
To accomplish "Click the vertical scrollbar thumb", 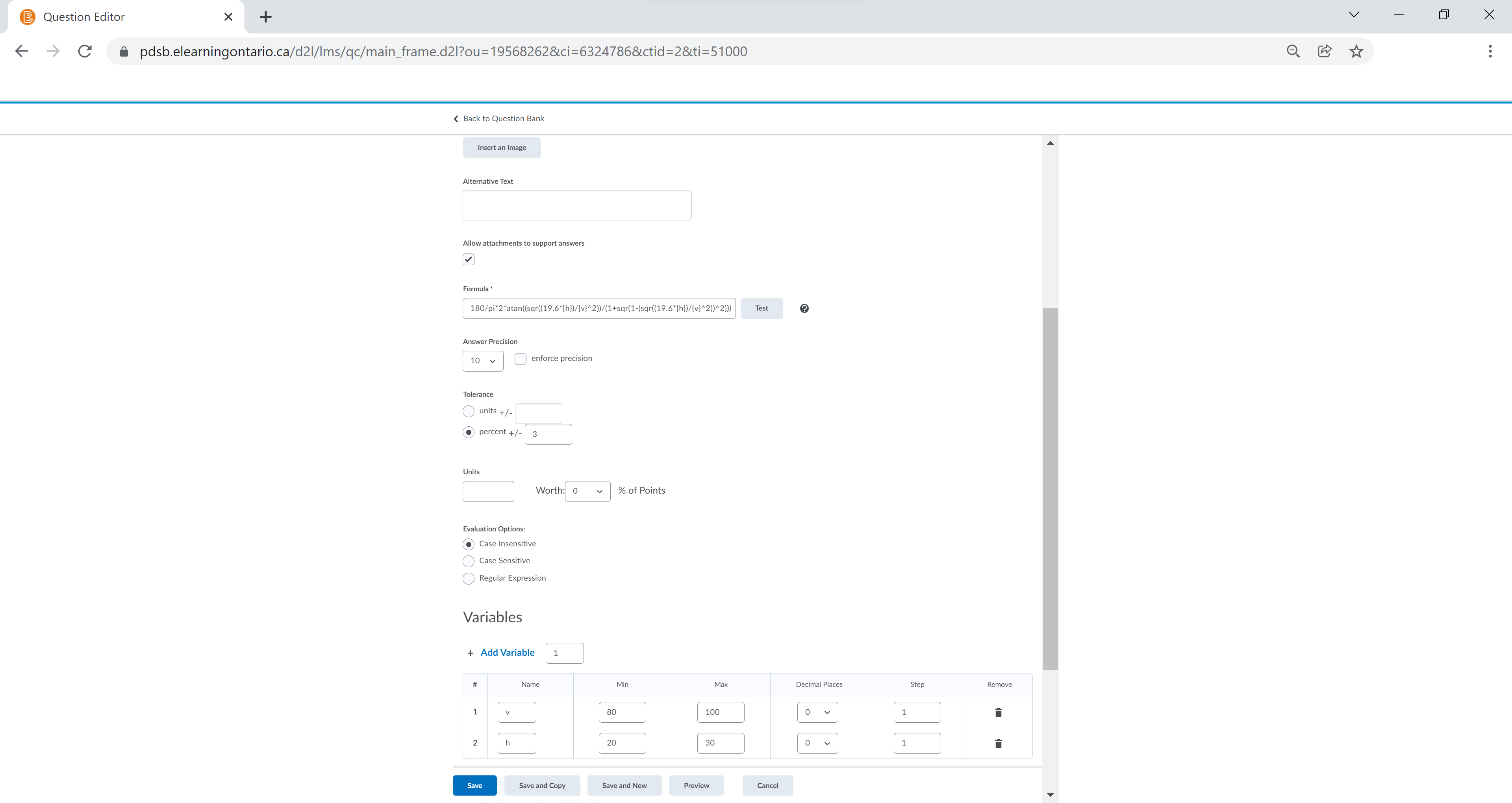I will pyautogui.click(x=1051, y=489).
